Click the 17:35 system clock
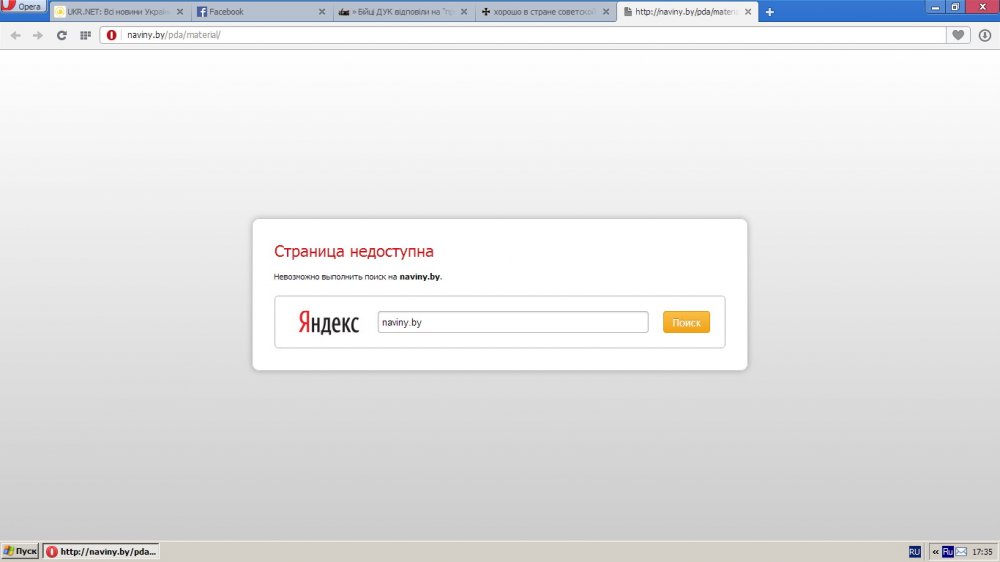 [982, 552]
